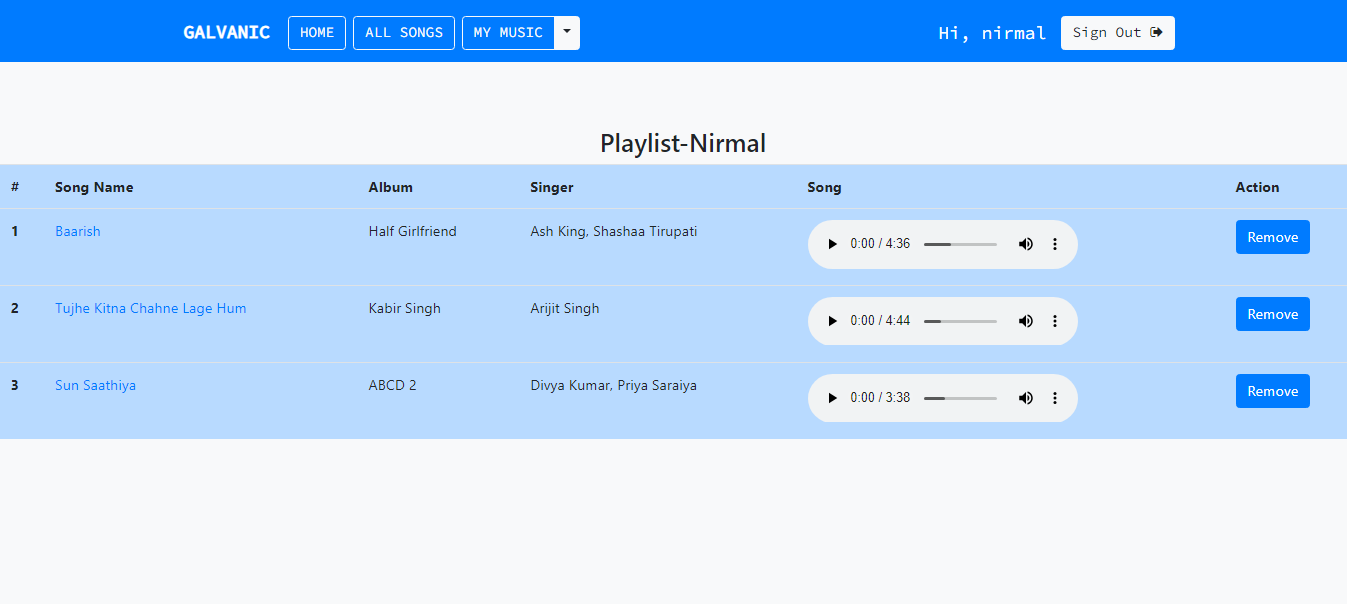Remove Tujhe Kitna Chahne Lage Hum from playlist
1347x604 pixels.
(1273, 314)
